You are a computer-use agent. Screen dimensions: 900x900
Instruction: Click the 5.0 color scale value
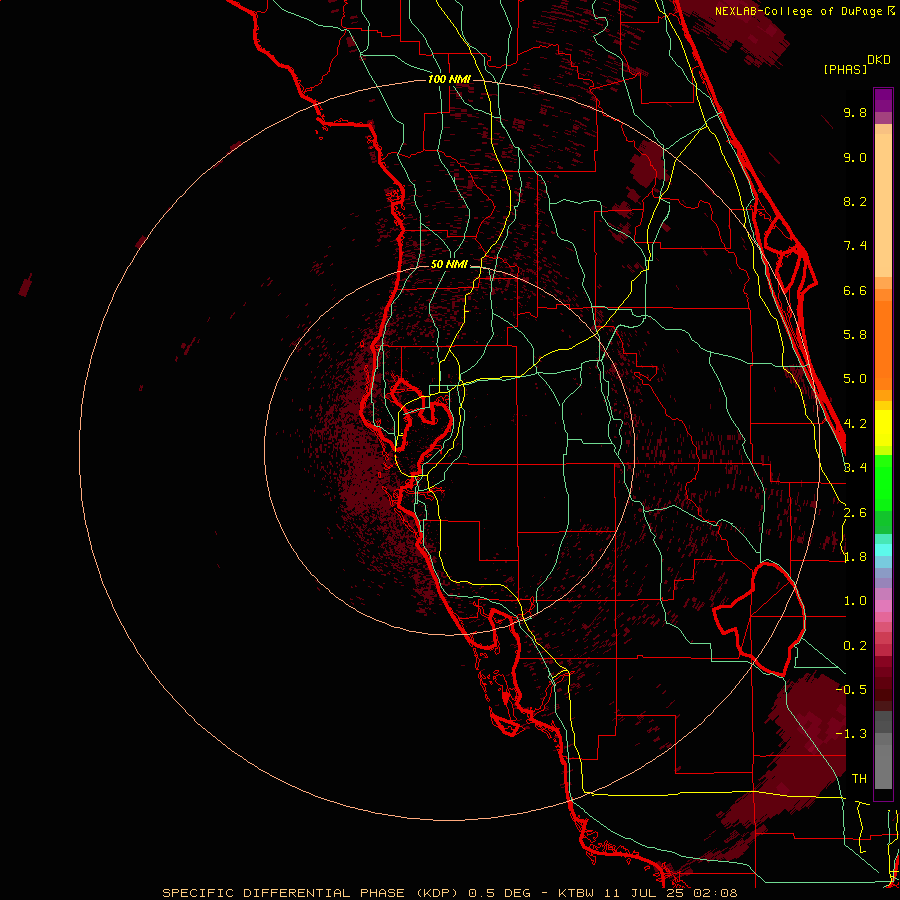coord(855,379)
